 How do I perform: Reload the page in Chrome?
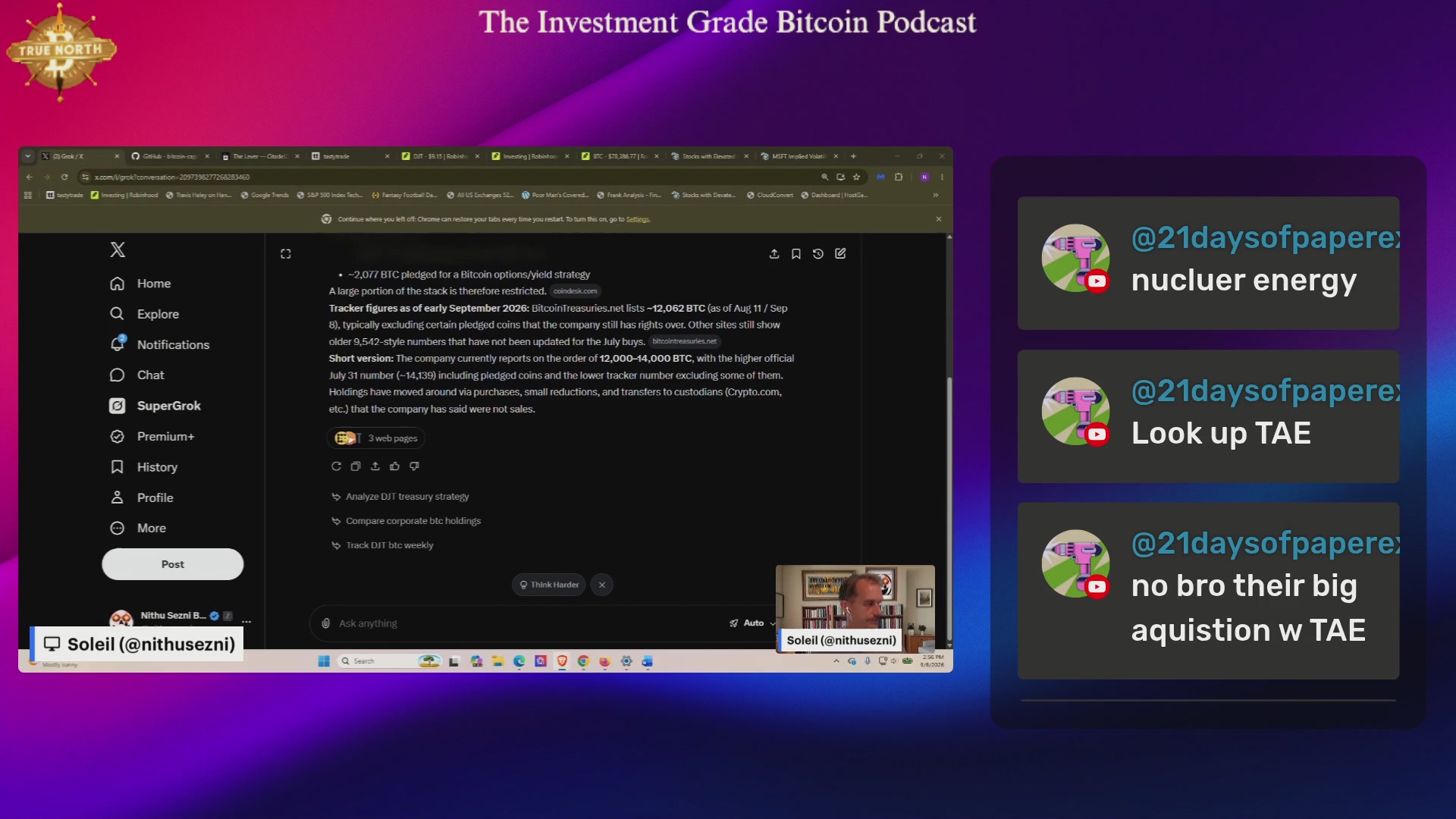pos(64,177)
